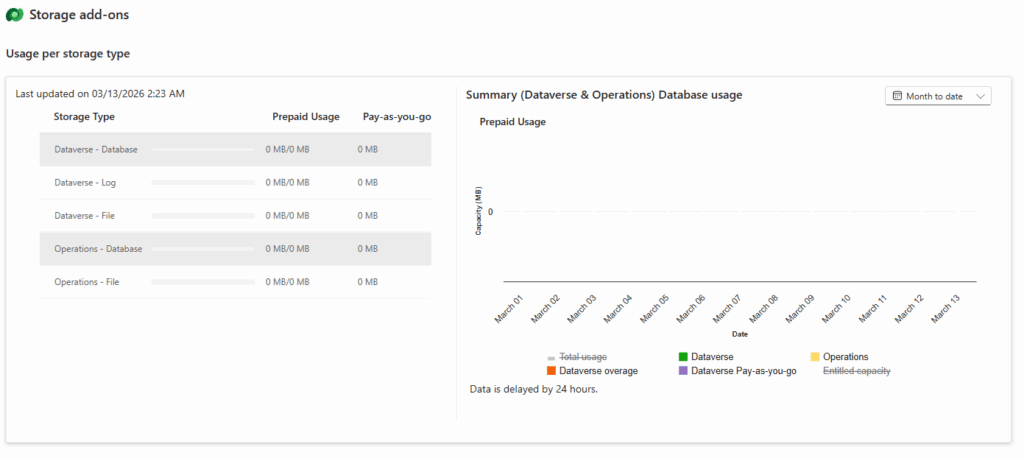Choose the Dataverse - Log storage row

pyautogui.click(x=235, y=182)
